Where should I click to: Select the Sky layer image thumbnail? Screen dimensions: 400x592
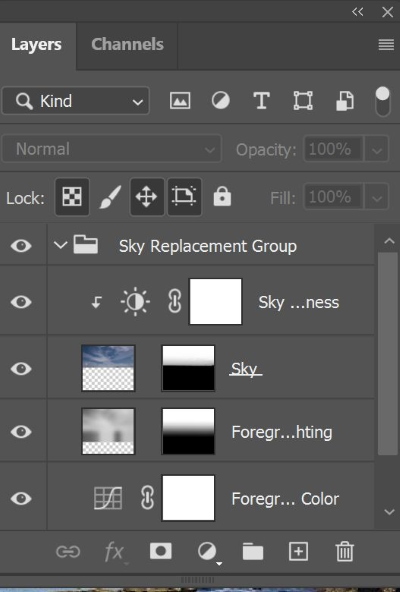[108, 368]
